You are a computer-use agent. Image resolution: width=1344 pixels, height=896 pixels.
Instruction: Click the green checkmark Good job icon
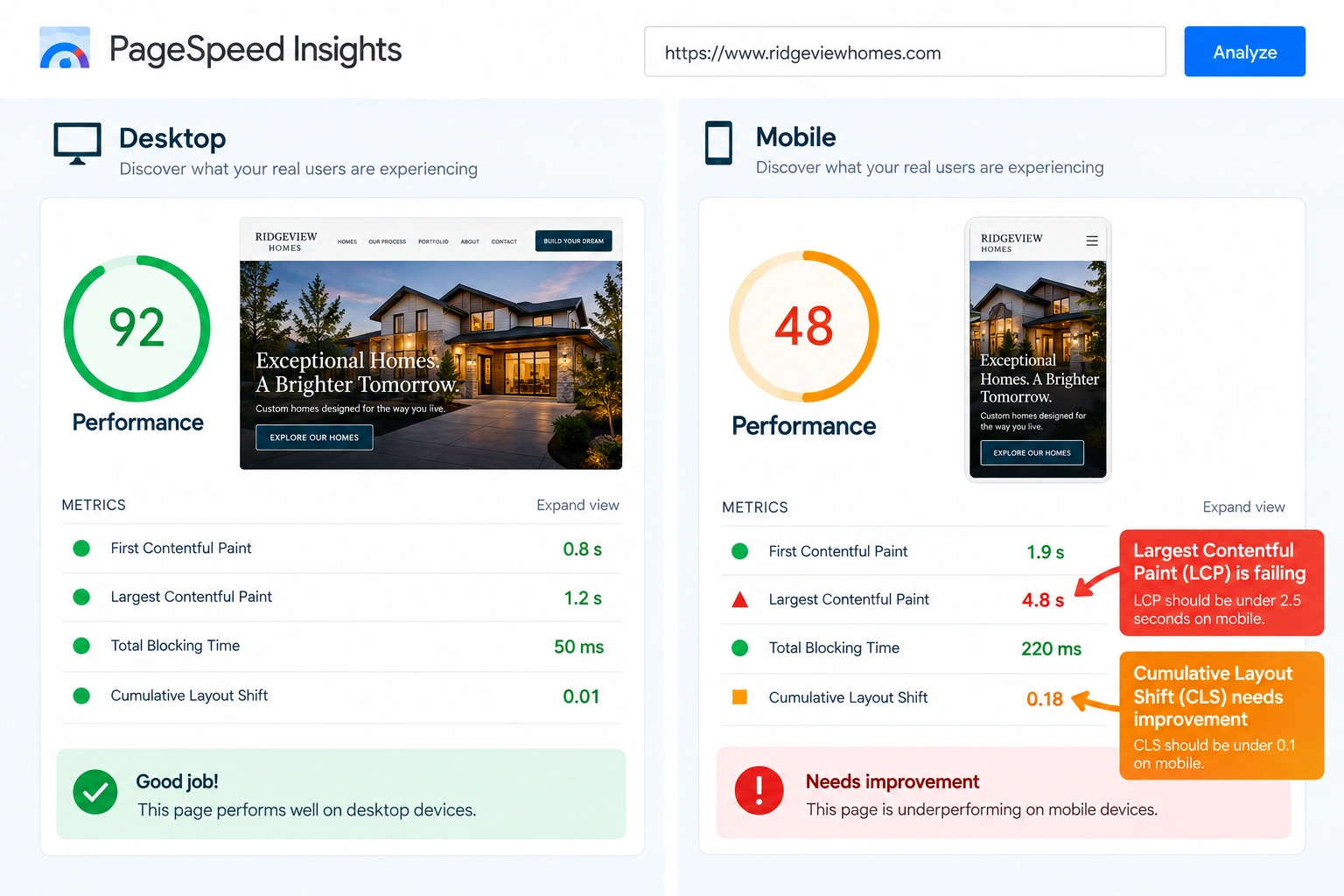[x=95, y=793]
